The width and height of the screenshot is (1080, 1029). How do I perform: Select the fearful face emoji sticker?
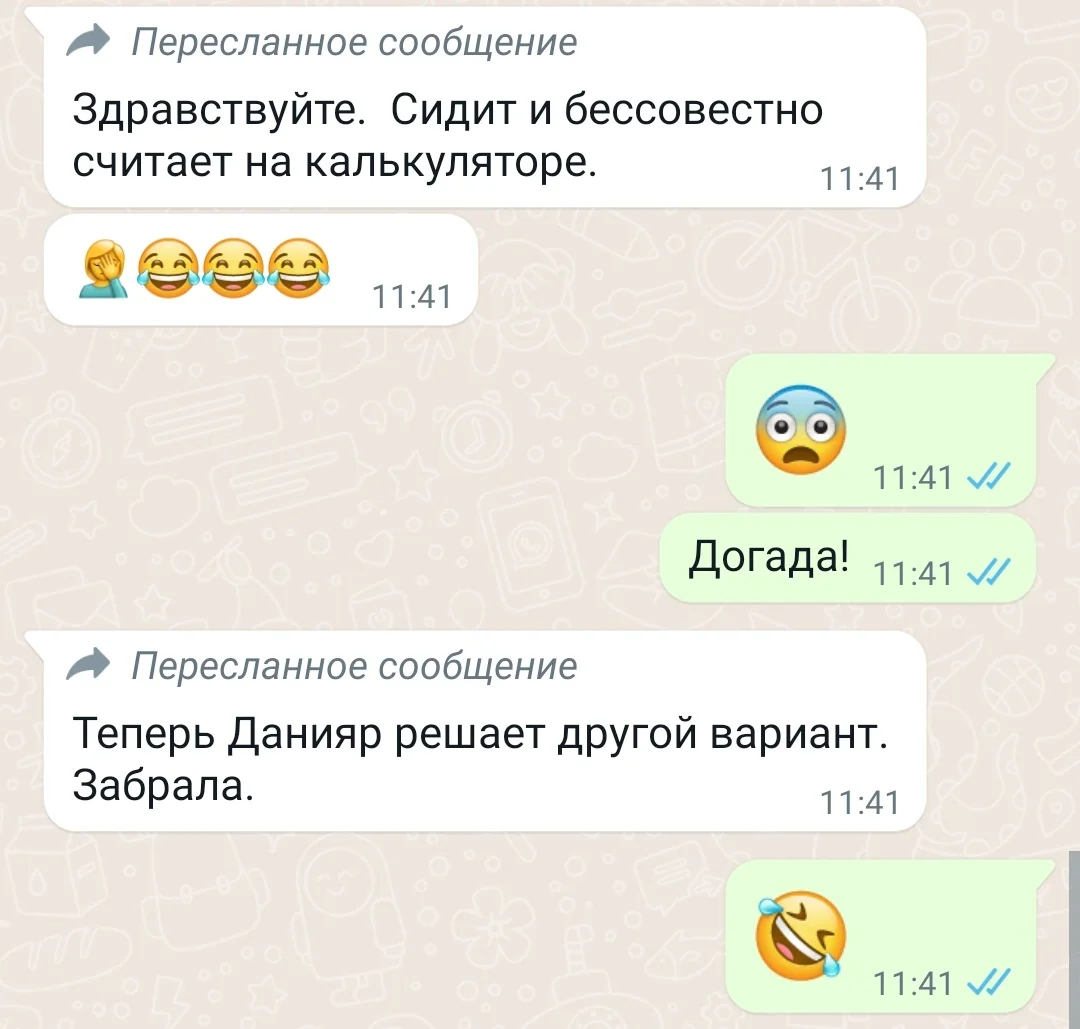pos(800,429)
